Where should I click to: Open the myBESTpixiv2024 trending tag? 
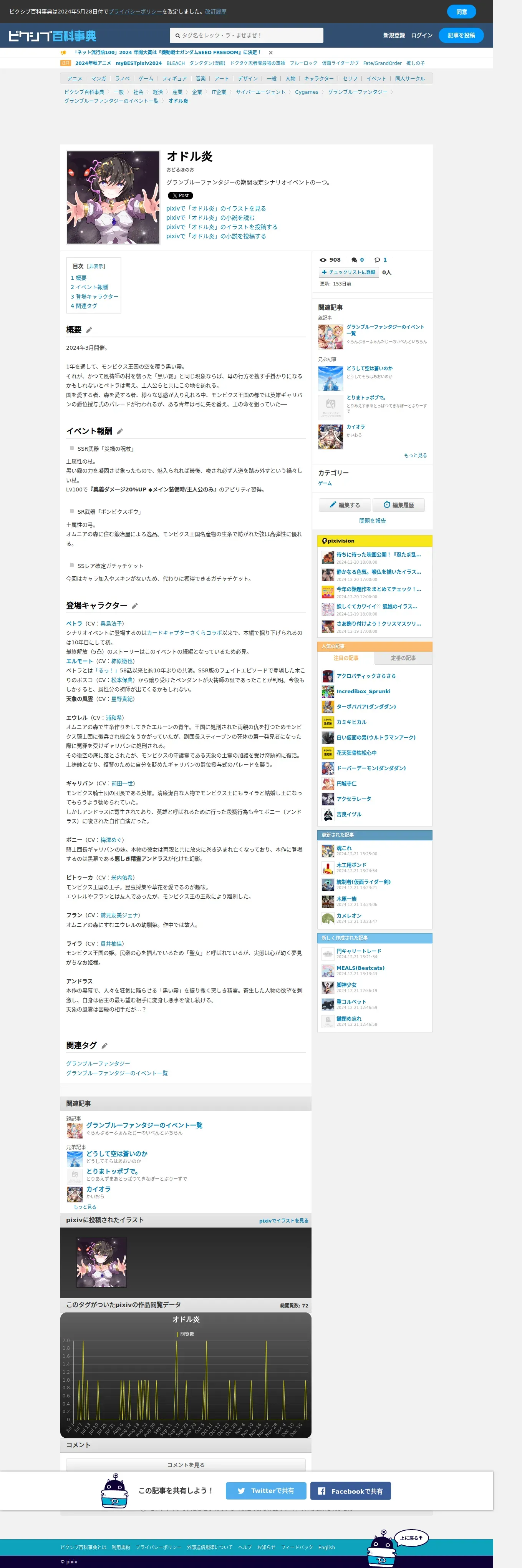tap(139, 63)
